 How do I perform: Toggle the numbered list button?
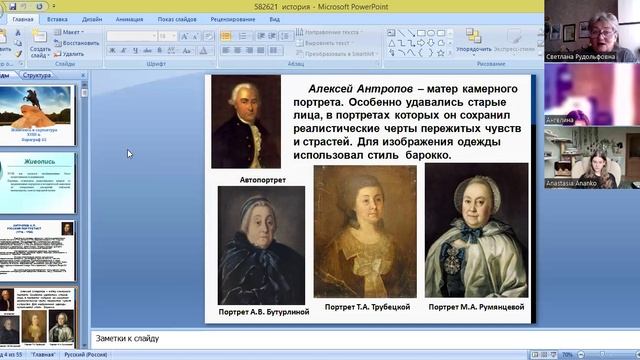[243, 36]
